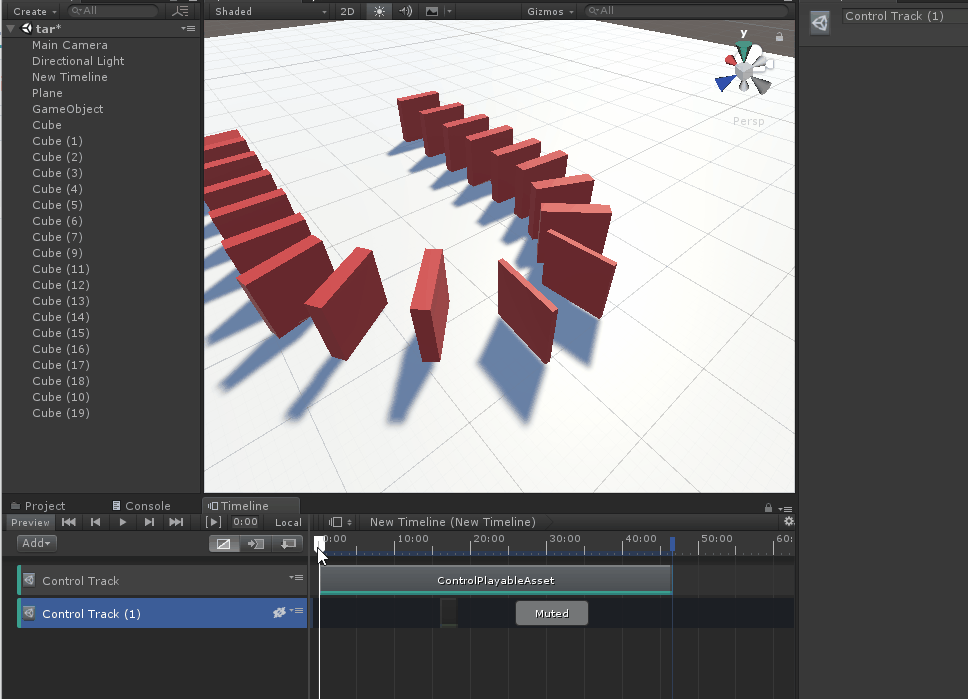This screenshot has width=968, height=699.
Task: Step to previous frame in Timeline
Action: [95, 522]
